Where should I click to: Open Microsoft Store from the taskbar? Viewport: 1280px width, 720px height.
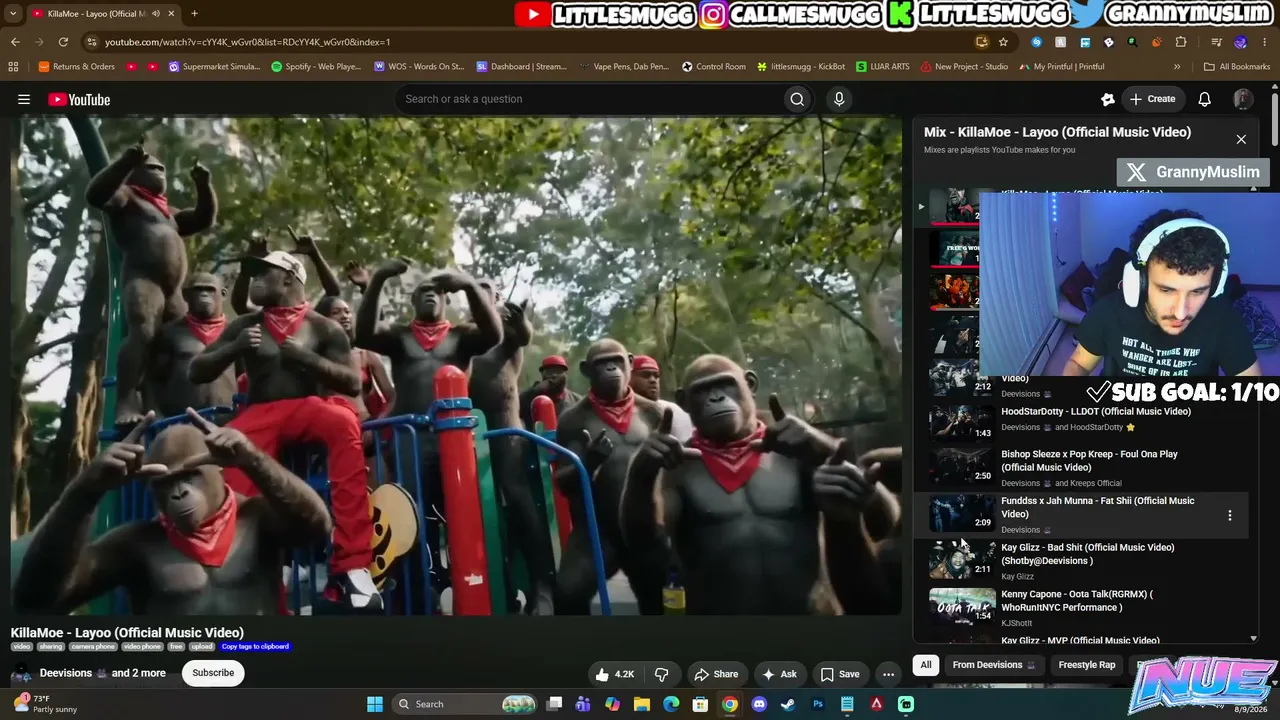tap(701, 704)
